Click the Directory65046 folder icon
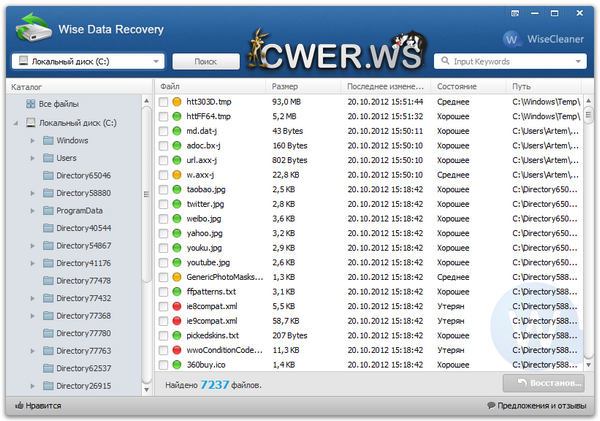The image size is (600, 421). pos(48,175)
